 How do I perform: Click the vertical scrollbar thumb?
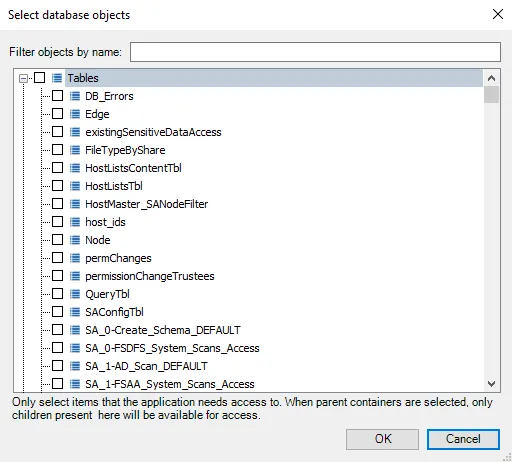[x=491, y=95]
